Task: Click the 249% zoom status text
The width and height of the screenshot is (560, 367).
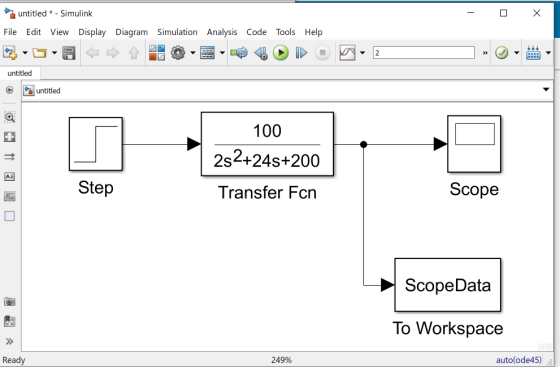Action: click(x=281, y=360)
